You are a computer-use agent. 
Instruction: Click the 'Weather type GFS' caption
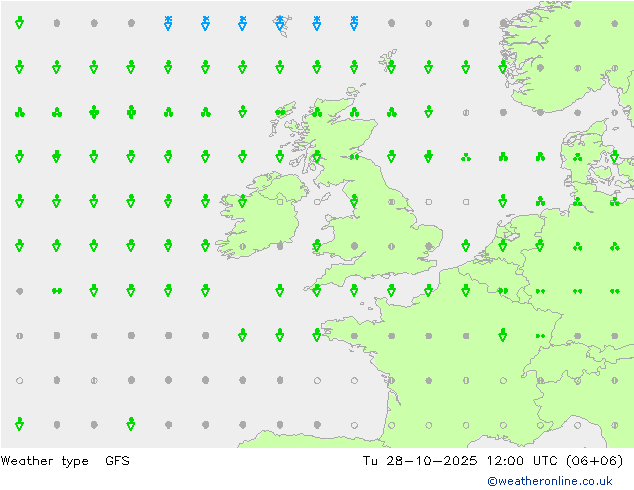point(65,461)
